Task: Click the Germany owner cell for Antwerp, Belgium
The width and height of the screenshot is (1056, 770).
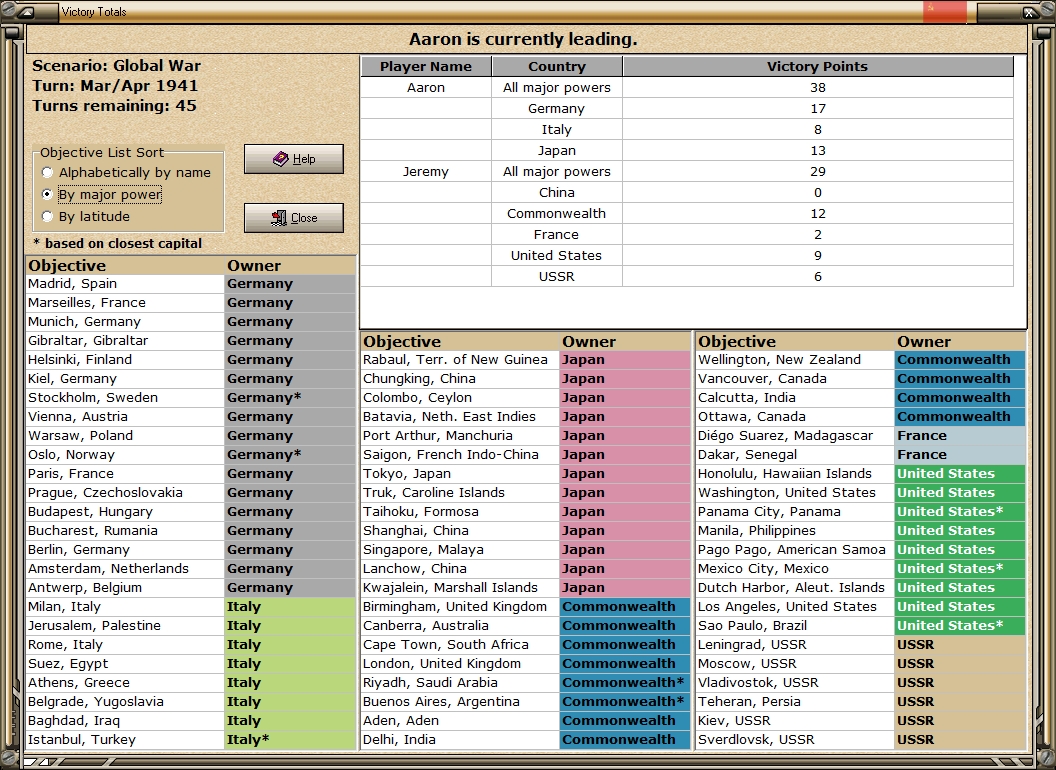Action: [290, 587]
